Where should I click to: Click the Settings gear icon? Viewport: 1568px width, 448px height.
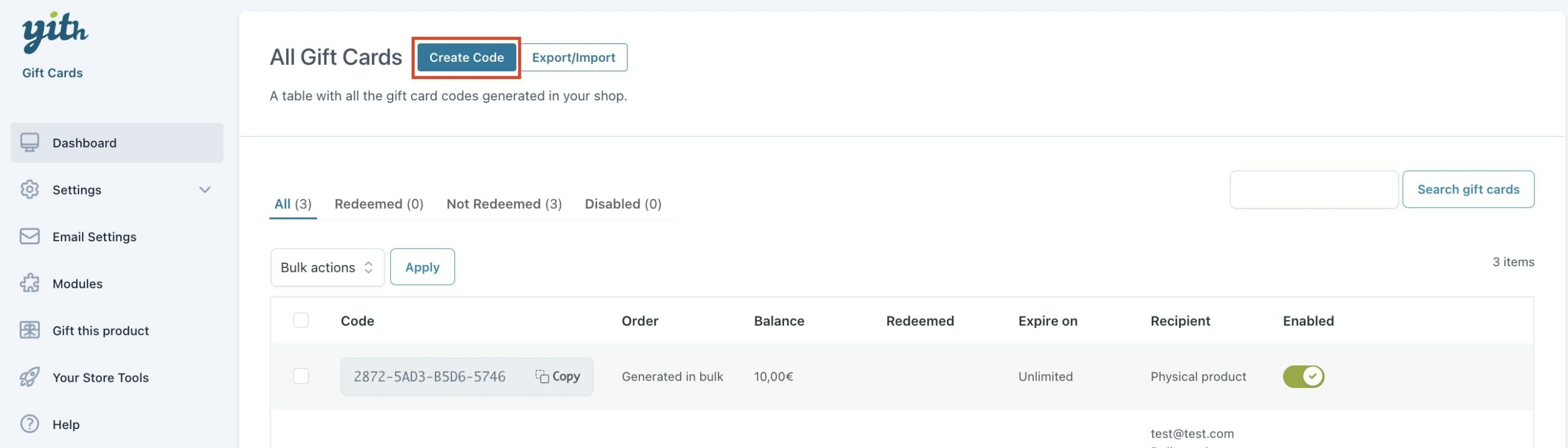pos(29,190)
